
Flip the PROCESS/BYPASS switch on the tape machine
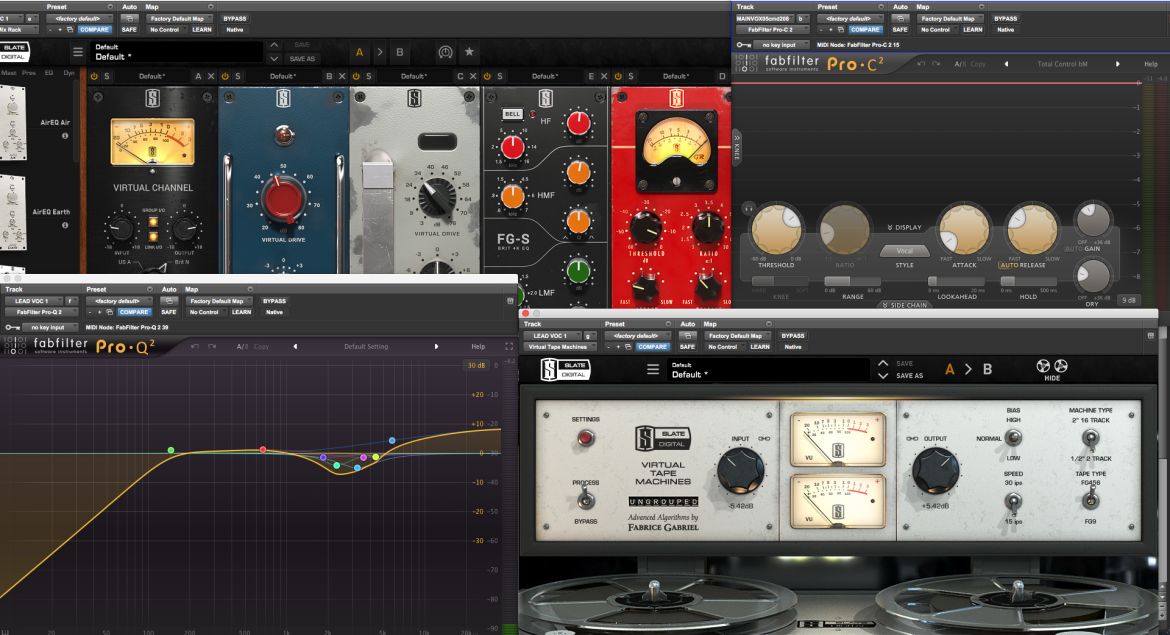click(585, 500)
